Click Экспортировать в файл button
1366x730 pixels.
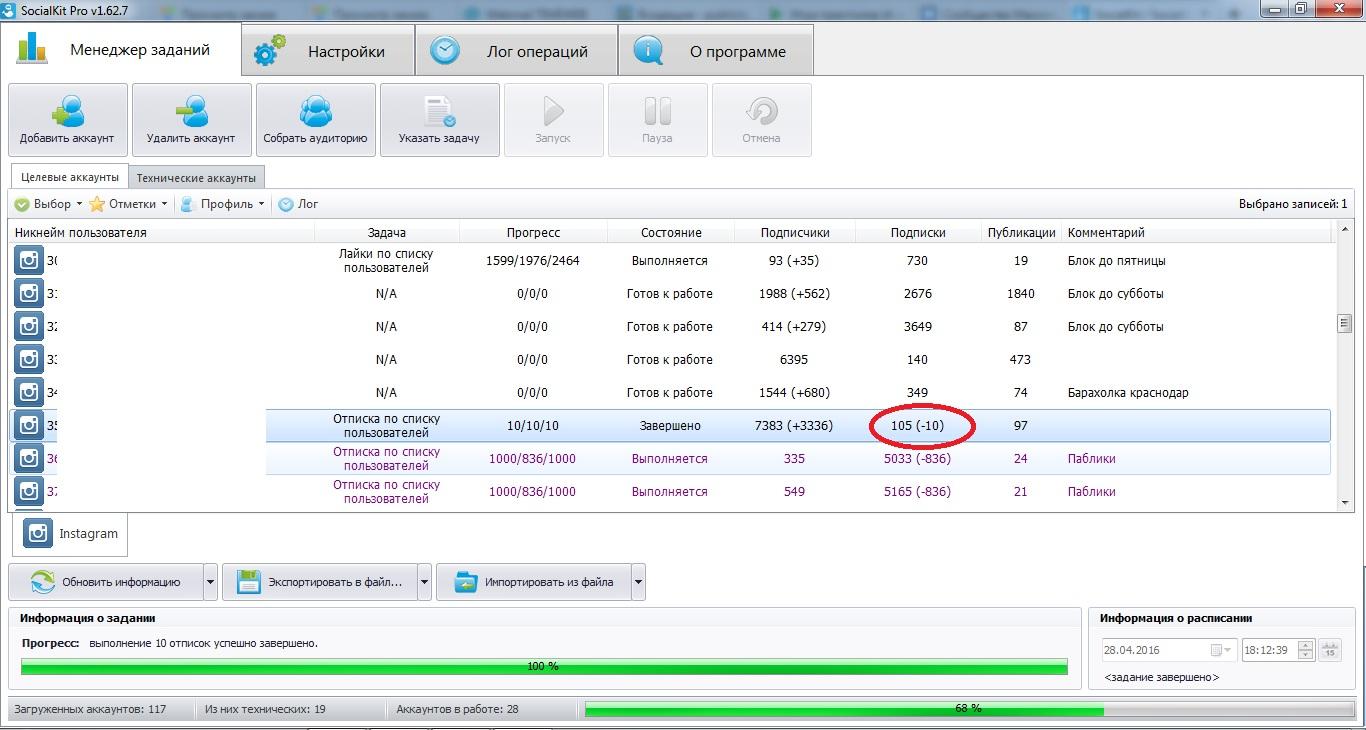(320, 581)
